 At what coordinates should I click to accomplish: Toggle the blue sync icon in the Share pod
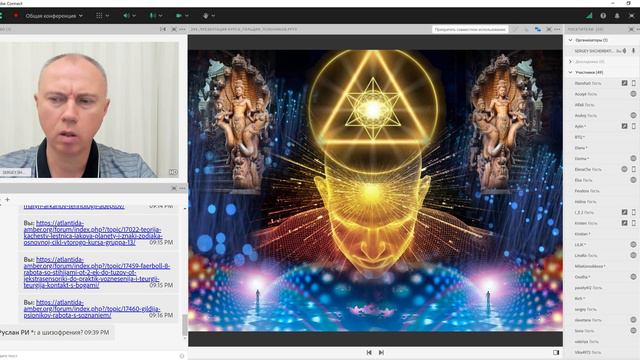538,29
